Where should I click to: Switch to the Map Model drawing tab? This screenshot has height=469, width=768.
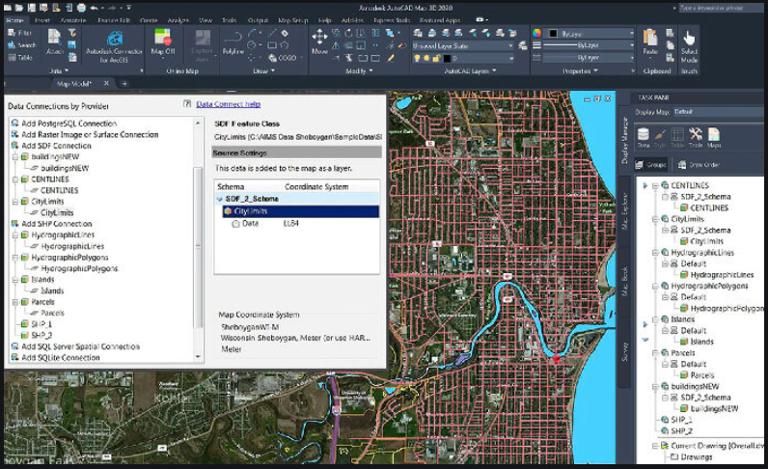pos(74,84)
